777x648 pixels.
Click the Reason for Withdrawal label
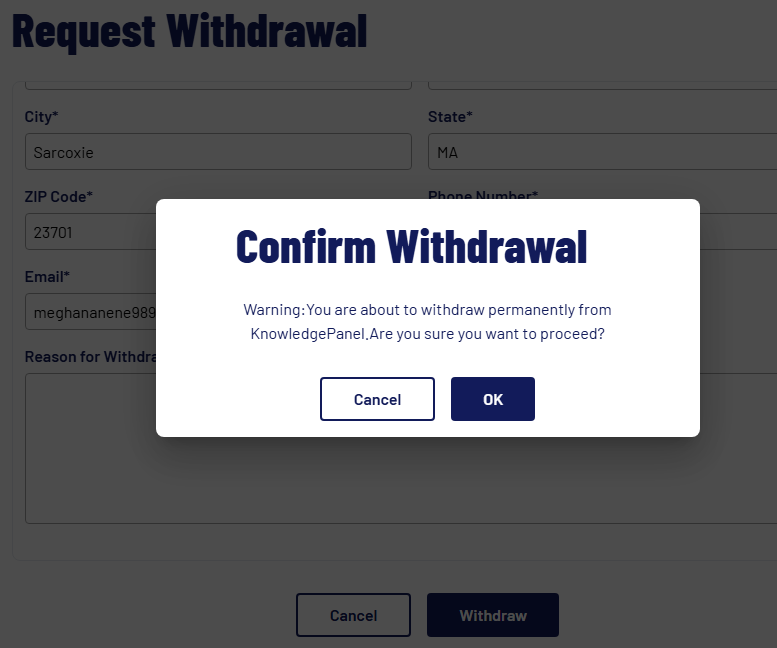[x=88, y=357]
